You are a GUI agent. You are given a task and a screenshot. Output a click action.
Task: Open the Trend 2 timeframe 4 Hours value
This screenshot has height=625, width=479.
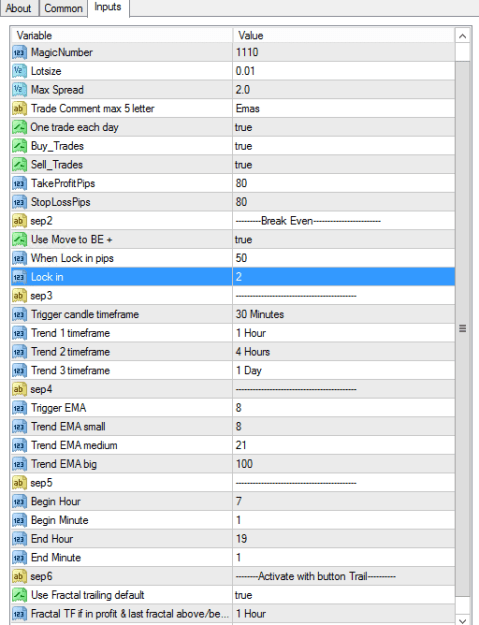click(344, 352)
